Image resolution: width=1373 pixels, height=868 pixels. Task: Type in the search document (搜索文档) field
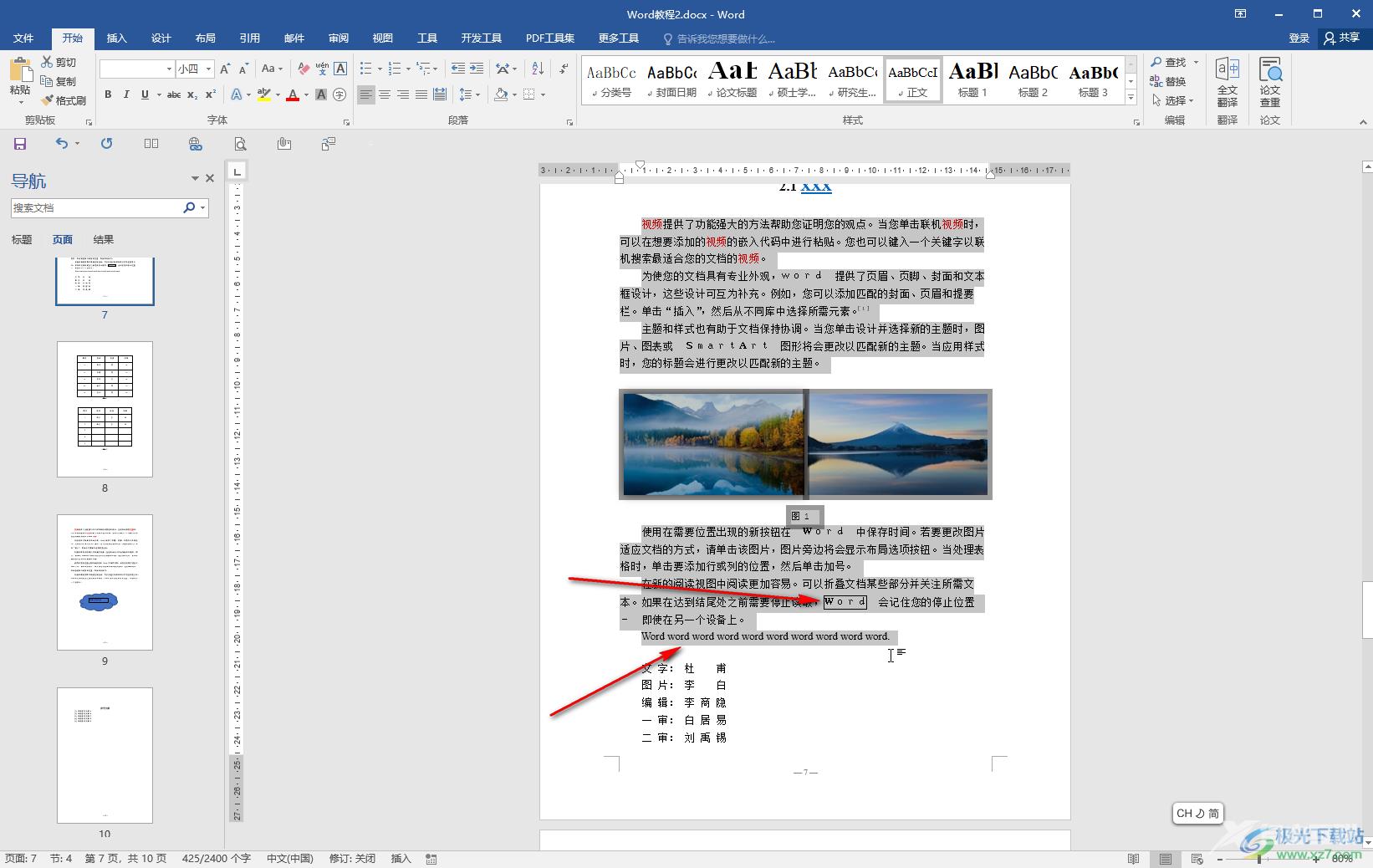click(96, 208)
